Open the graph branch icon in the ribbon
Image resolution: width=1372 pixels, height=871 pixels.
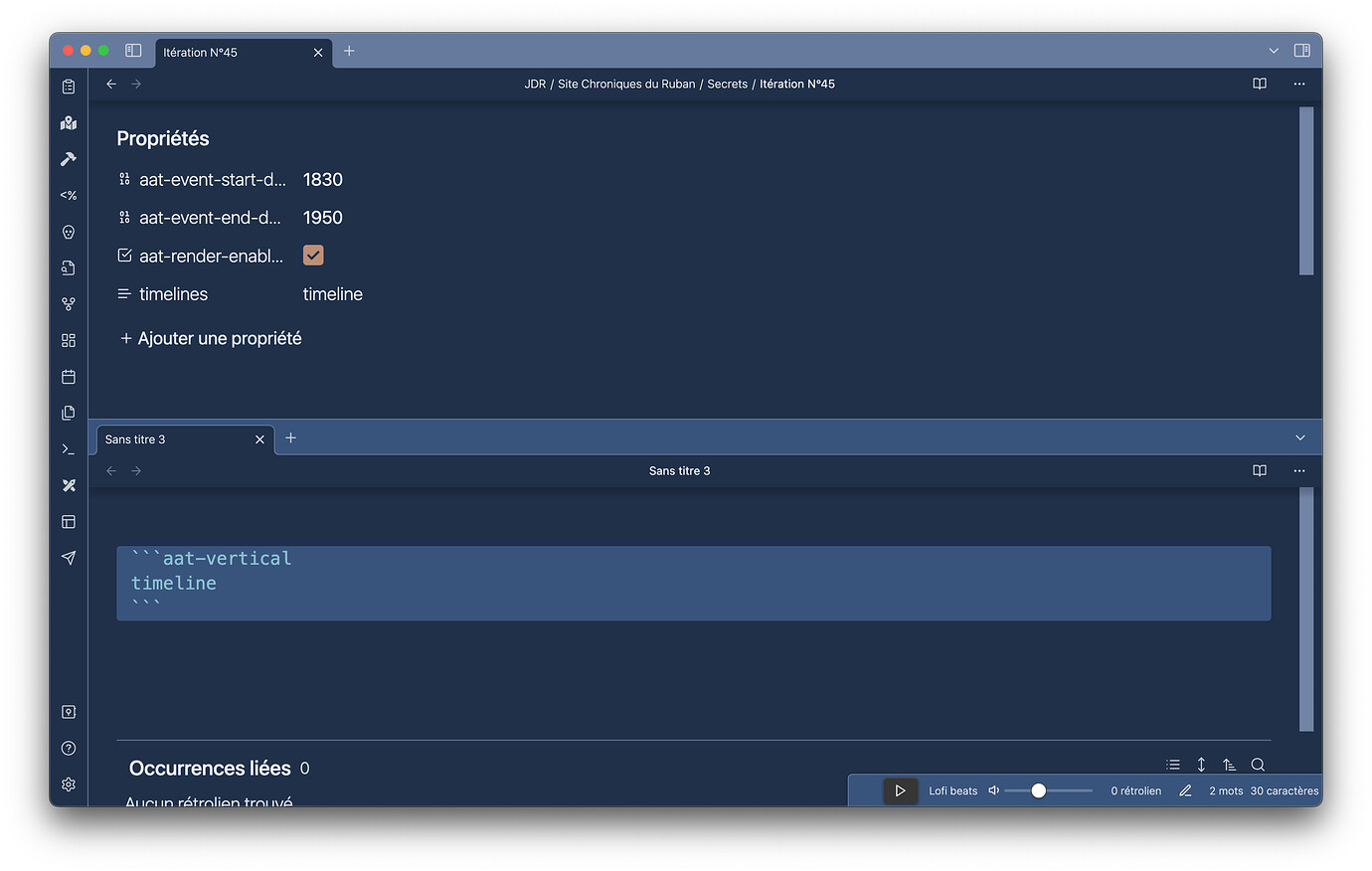coord(69,304)
